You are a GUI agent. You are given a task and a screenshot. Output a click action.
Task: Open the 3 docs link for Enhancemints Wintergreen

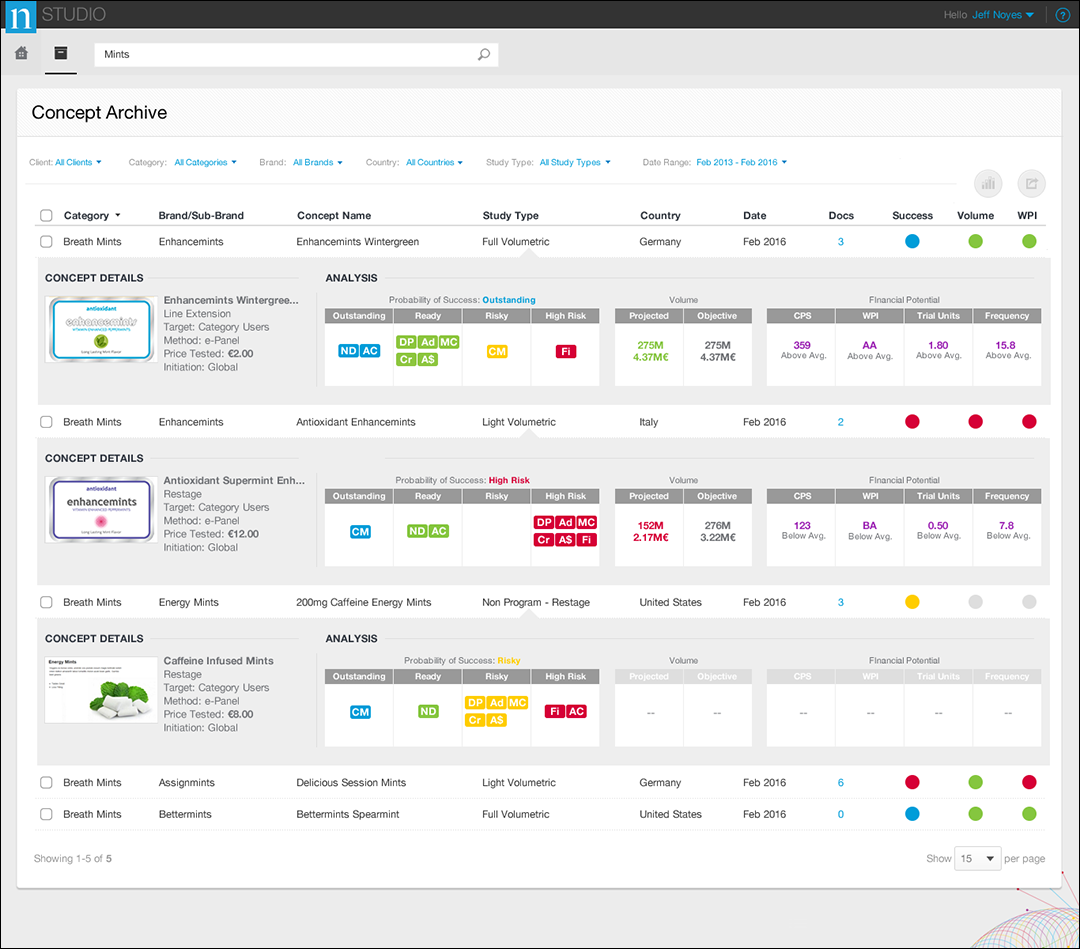pyautogui.click(x=840, y=242)
